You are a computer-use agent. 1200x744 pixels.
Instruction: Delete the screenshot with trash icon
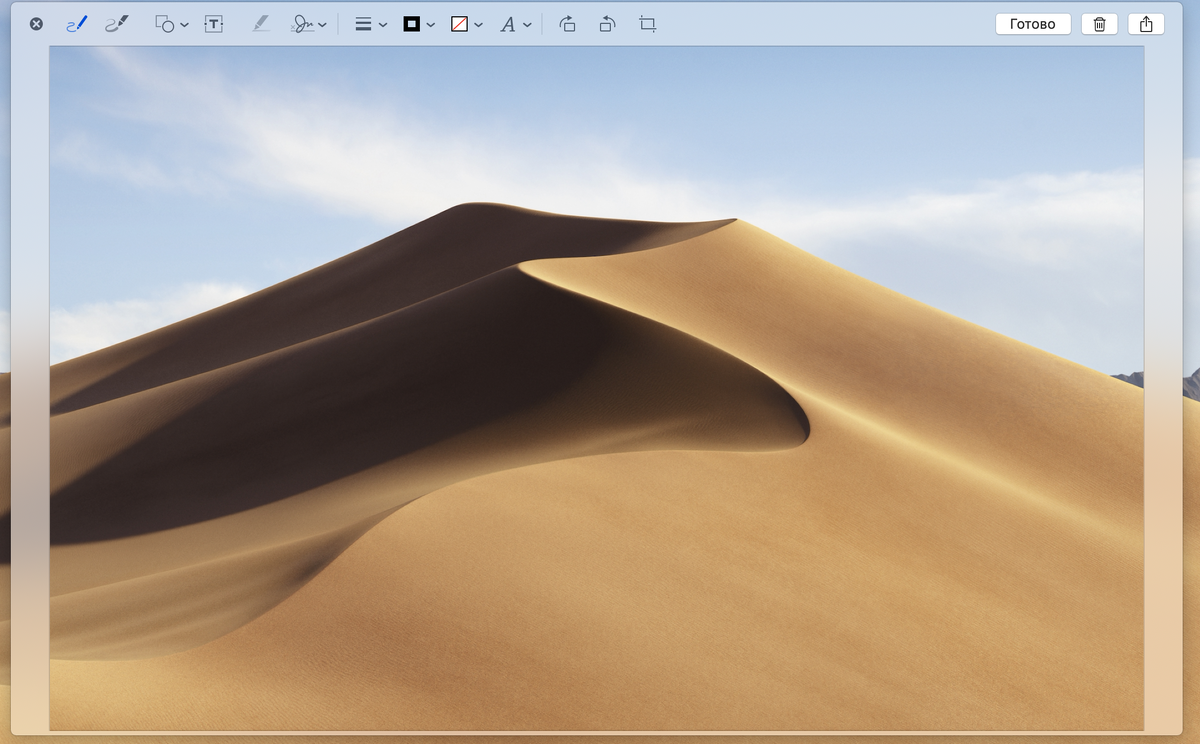(x=1099, y=24)
